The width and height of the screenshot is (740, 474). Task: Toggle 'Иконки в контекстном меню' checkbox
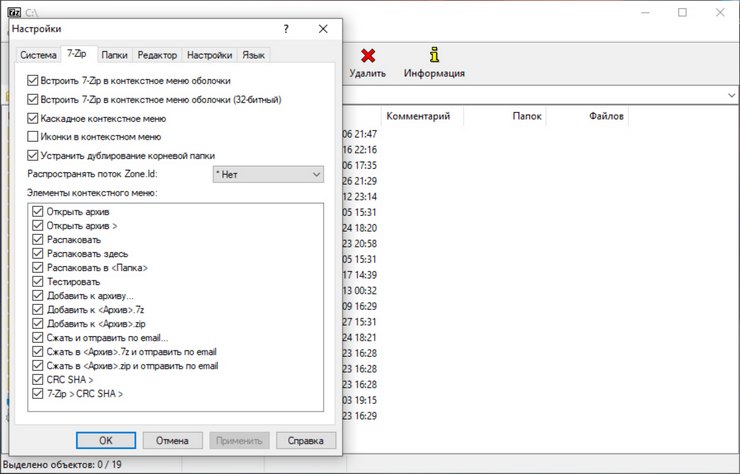33,136
